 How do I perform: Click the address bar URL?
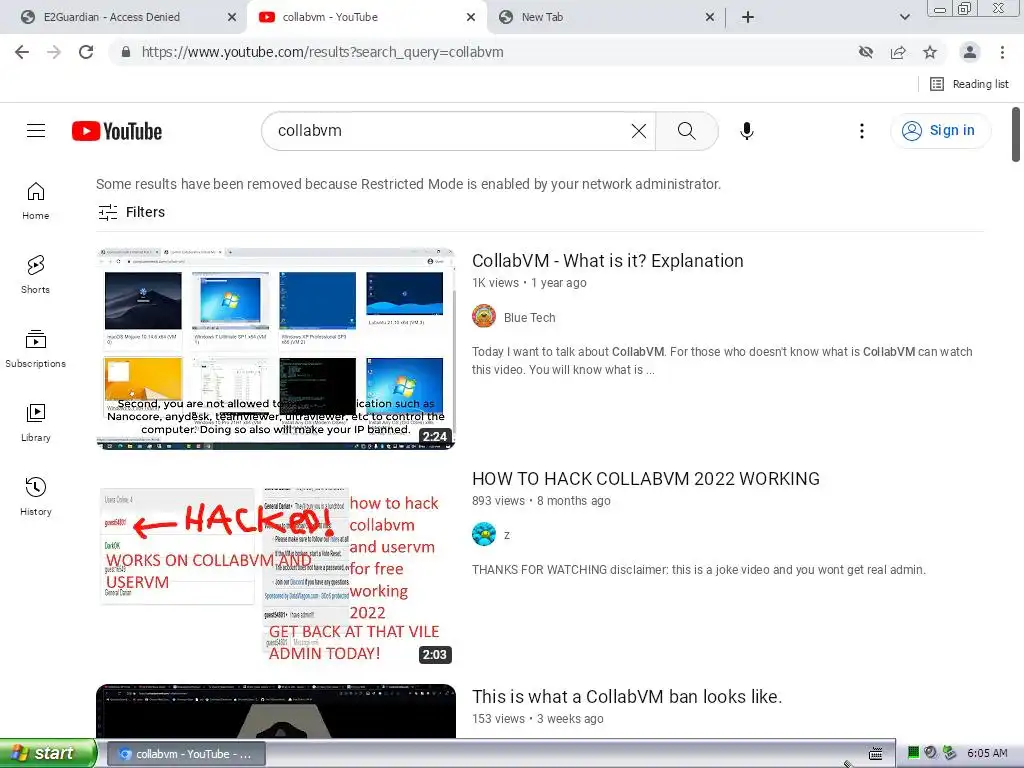(323, 52)
